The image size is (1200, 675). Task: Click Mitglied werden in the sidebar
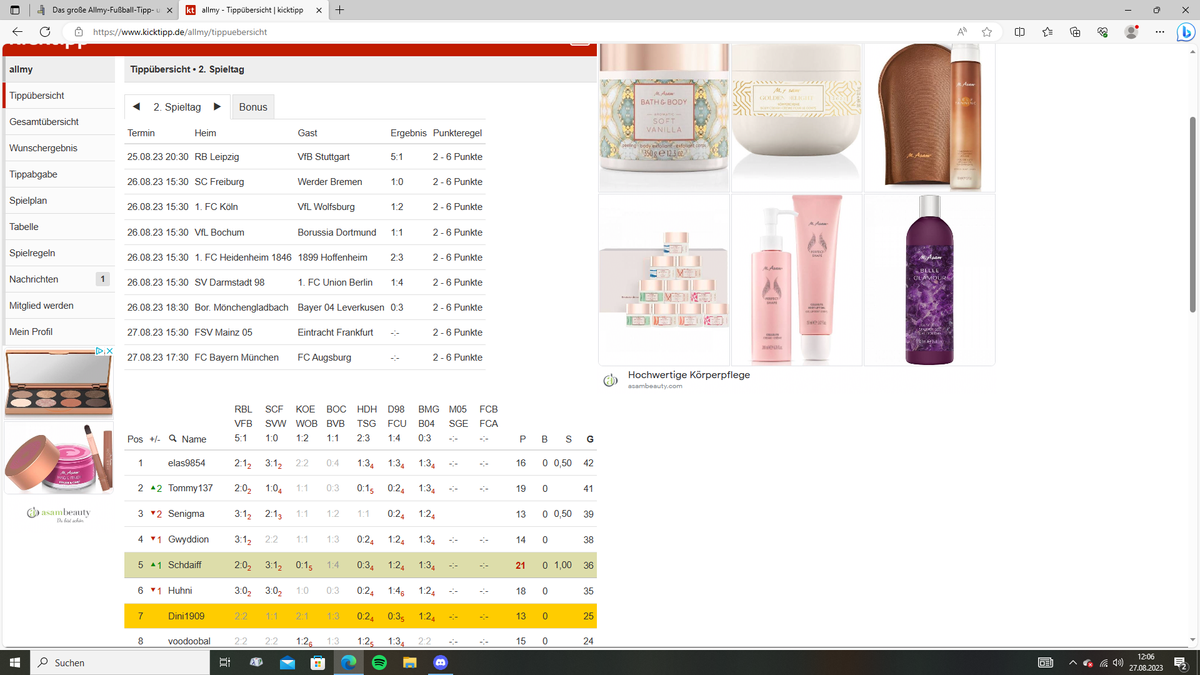point(58,305)
